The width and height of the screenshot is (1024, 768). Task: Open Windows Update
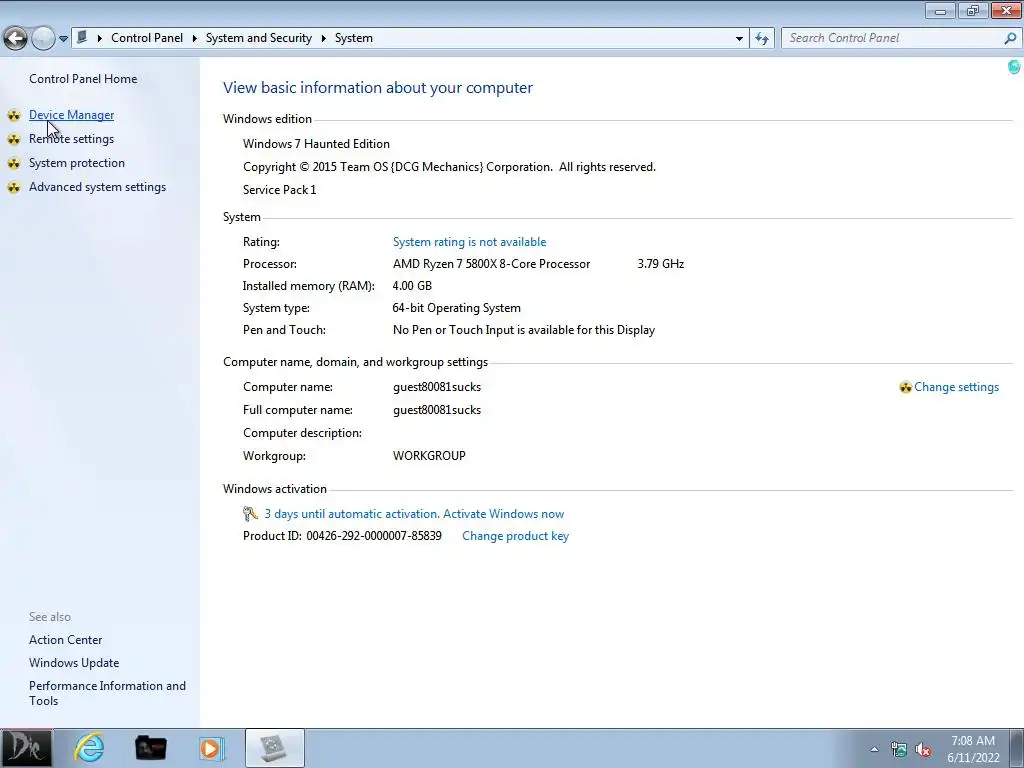point(74,663)
